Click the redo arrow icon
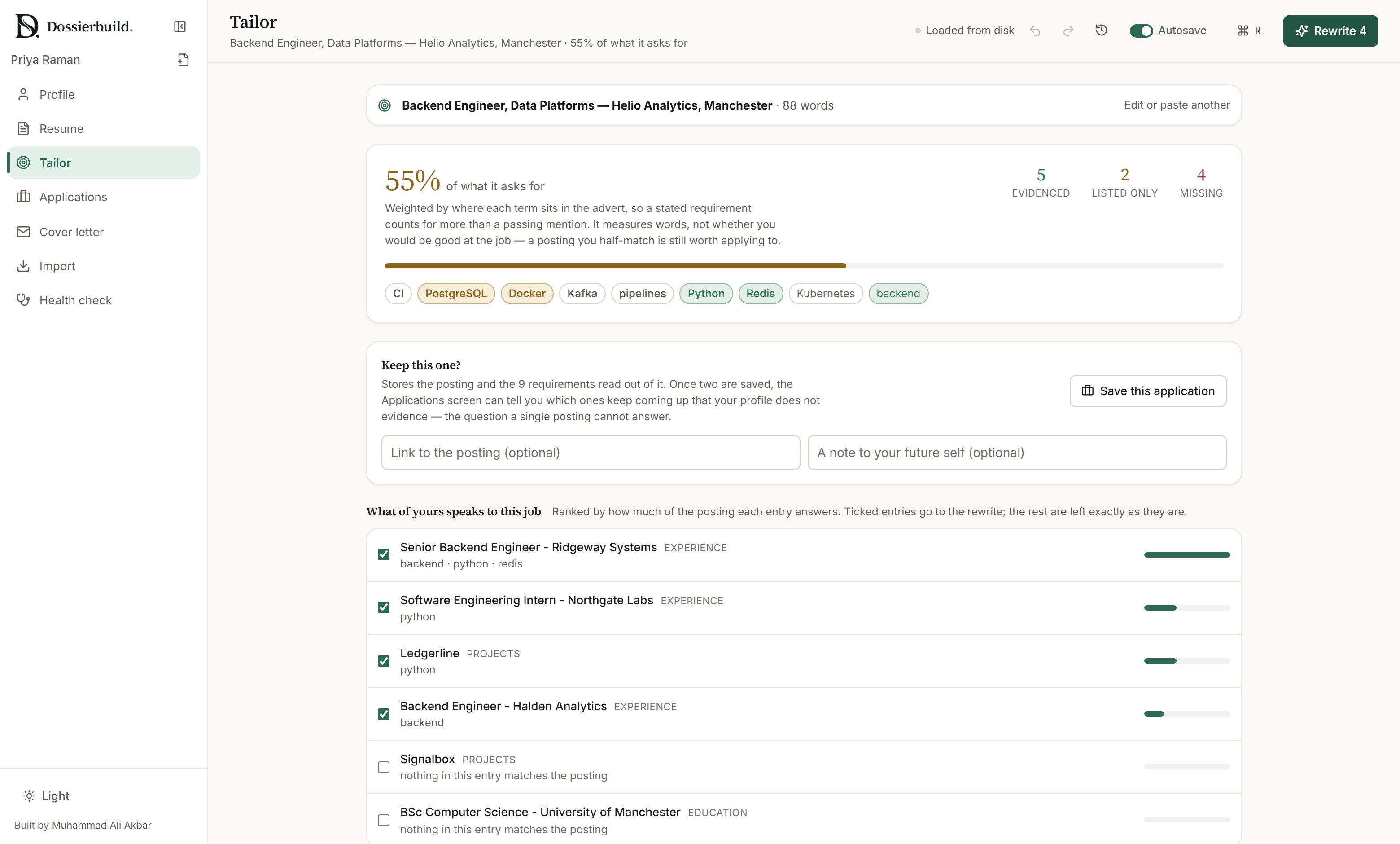 tap(1068, 31)
